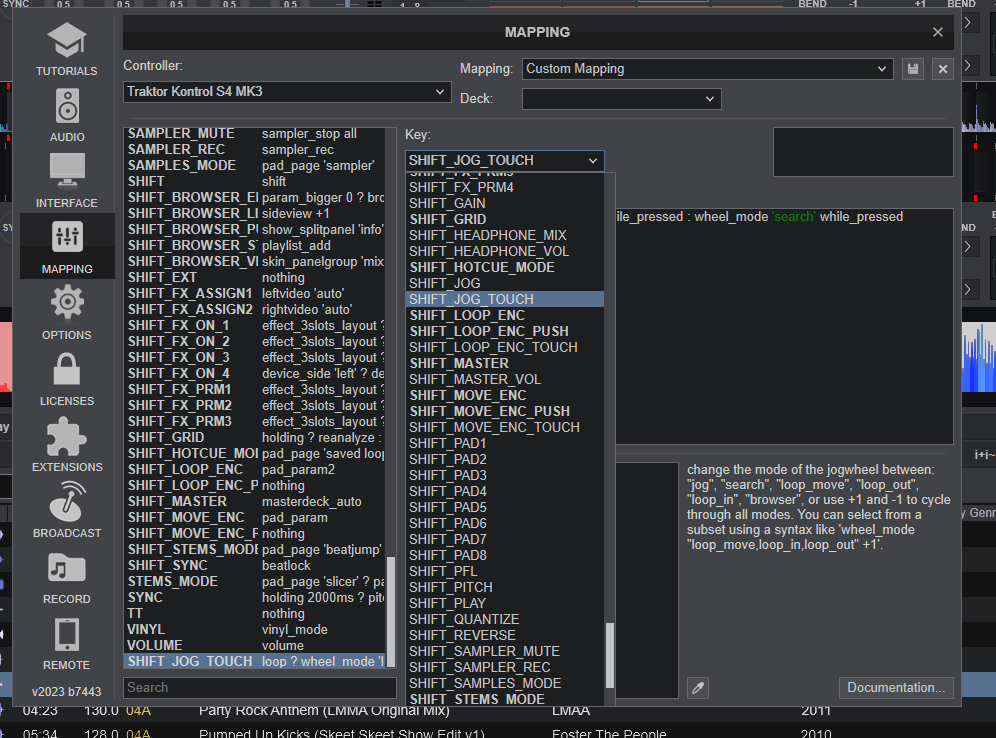This screenshot has height=738, width=996.
Task: Open the Remote settings section
Action: tap(67, 643)
